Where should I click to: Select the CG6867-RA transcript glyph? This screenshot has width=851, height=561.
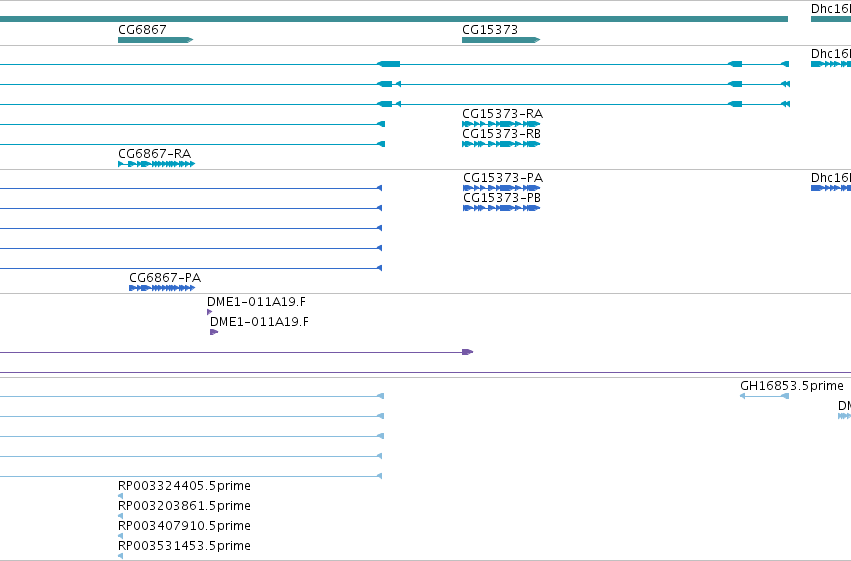coord(156,164)
